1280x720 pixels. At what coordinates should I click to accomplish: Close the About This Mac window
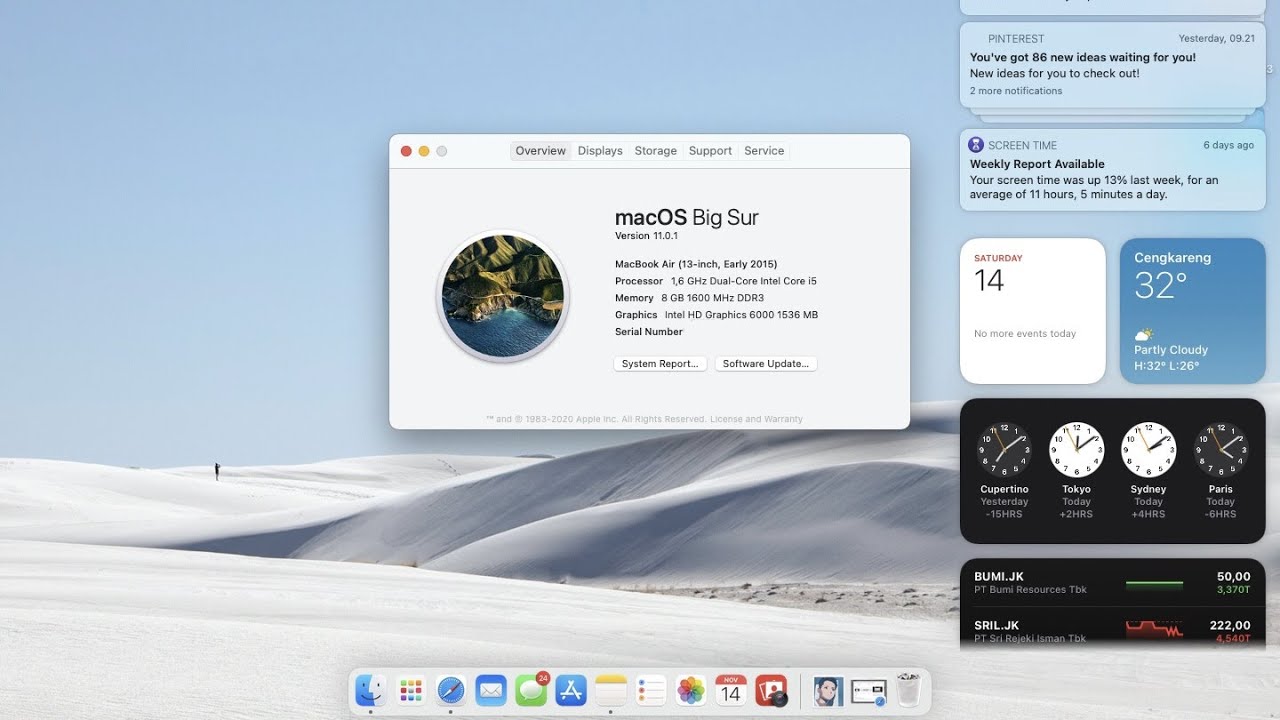click(x=406, y=151)
